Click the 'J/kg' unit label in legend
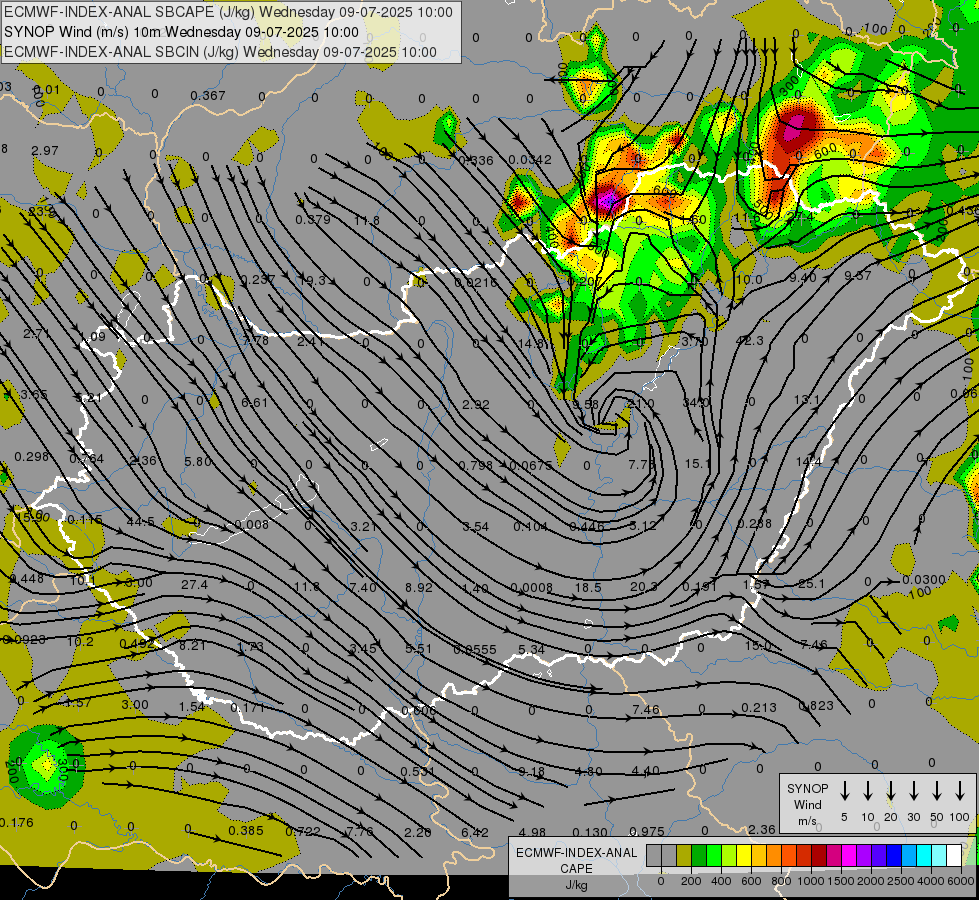Image resolution: width=979 pixels, height=900 pixels. [x=576, y=885]
